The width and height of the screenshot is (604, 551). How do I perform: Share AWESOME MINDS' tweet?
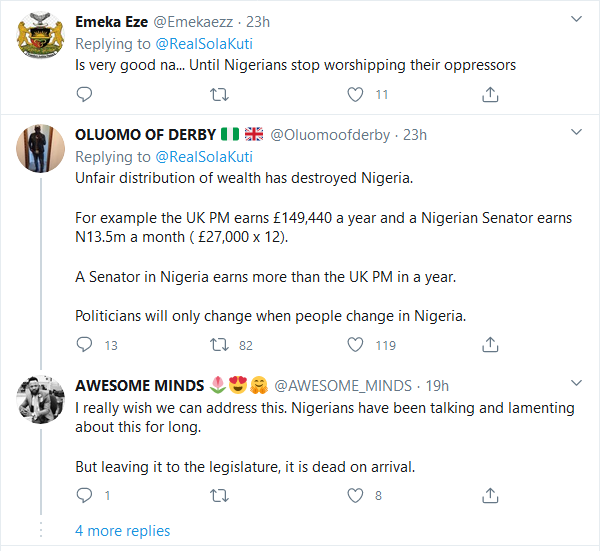[490, 495]
